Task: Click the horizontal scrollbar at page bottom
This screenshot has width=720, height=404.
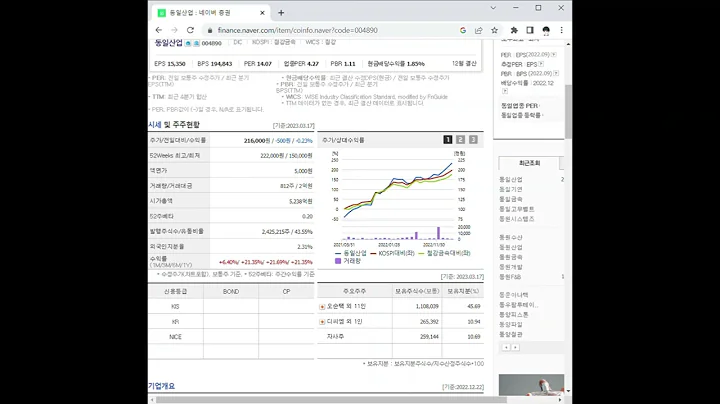Action: pyautogui.click(x=331, y=400)
